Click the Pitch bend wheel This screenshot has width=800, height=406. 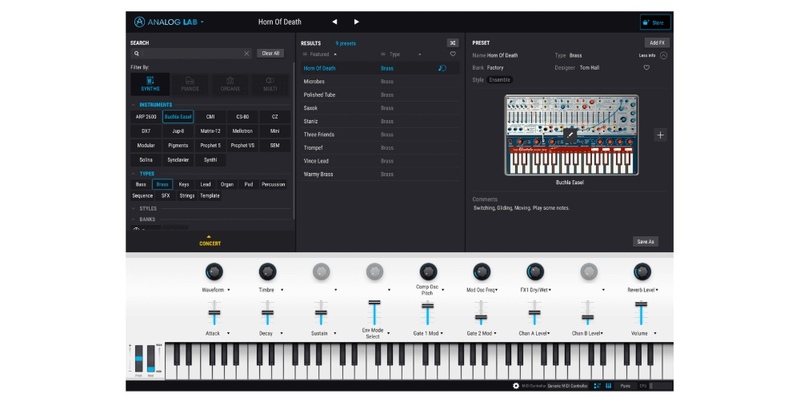(x=139, y=359)
